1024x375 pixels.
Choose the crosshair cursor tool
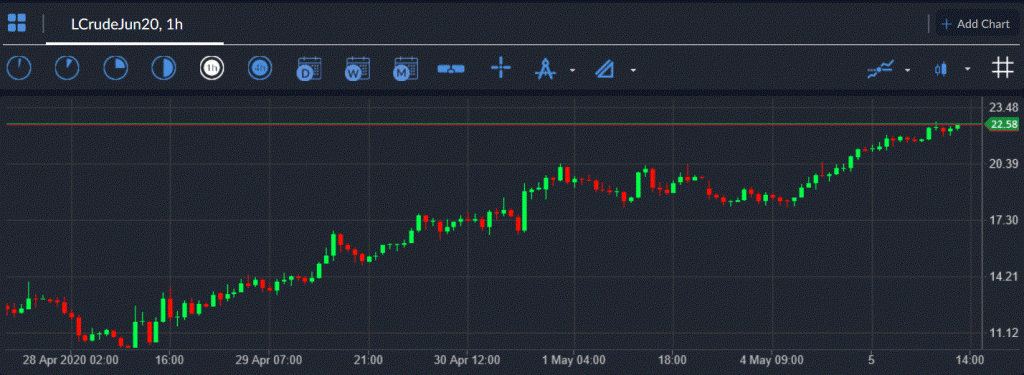pyautogui.click(x=501, y=68)
